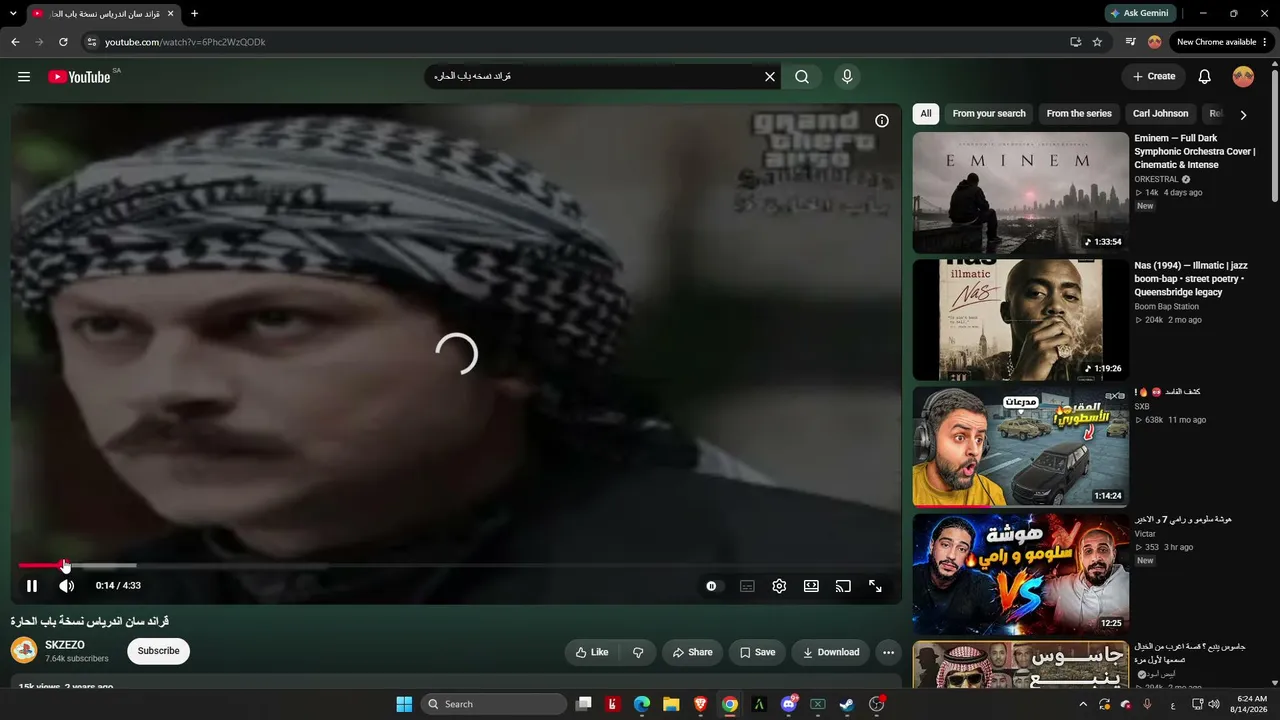This screenshot has width=1280, height=720.
Task: Open the SKZEZO channel avatar
Action: click(x=24, y=651)
